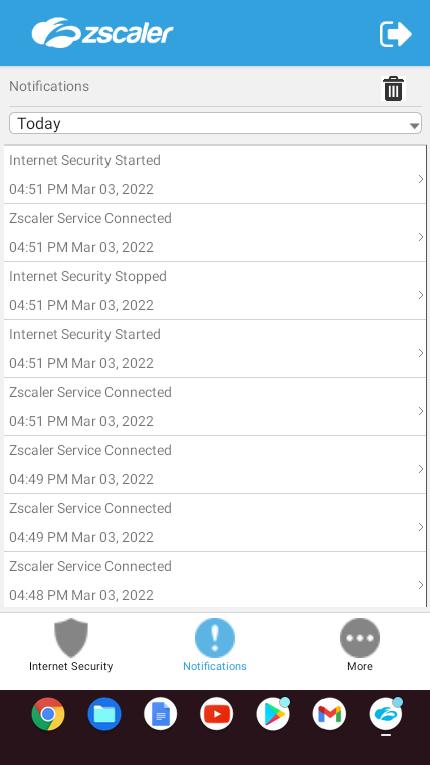
Task: Open Google Docs from the shelf
Action: (x=161, y=714)
